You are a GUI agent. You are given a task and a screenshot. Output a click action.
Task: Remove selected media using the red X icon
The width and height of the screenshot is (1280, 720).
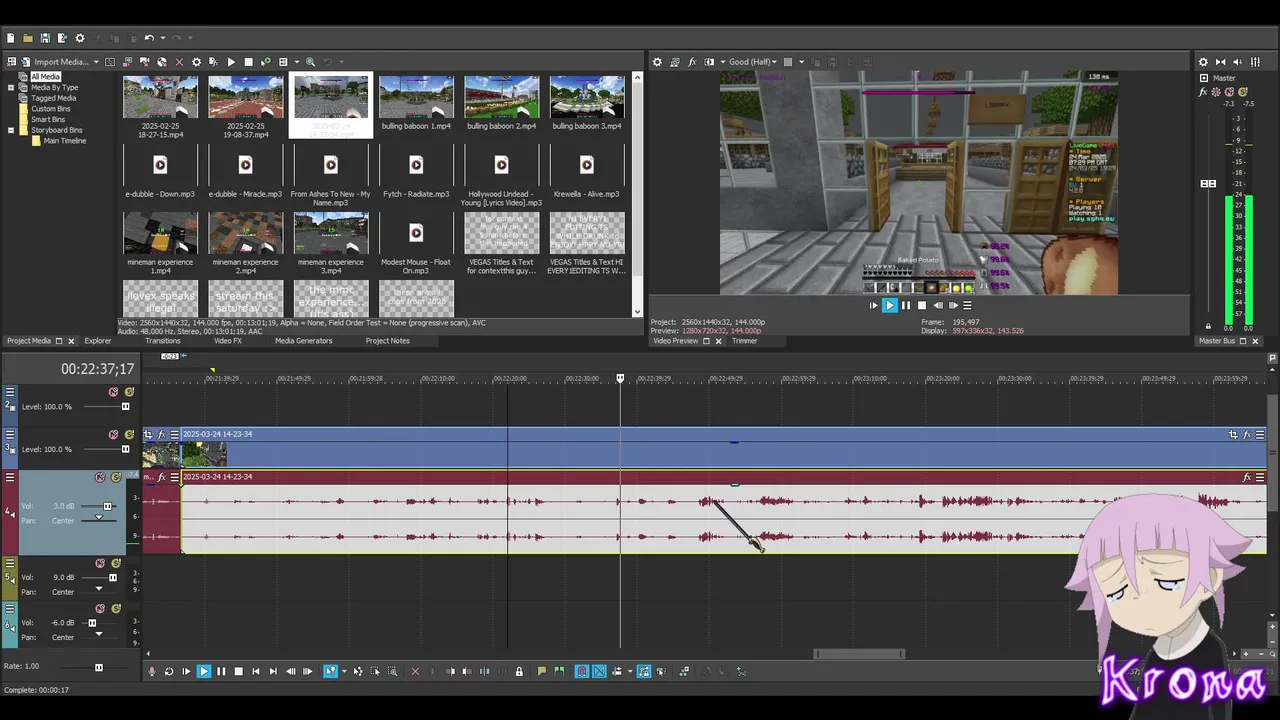pos(179,62)
